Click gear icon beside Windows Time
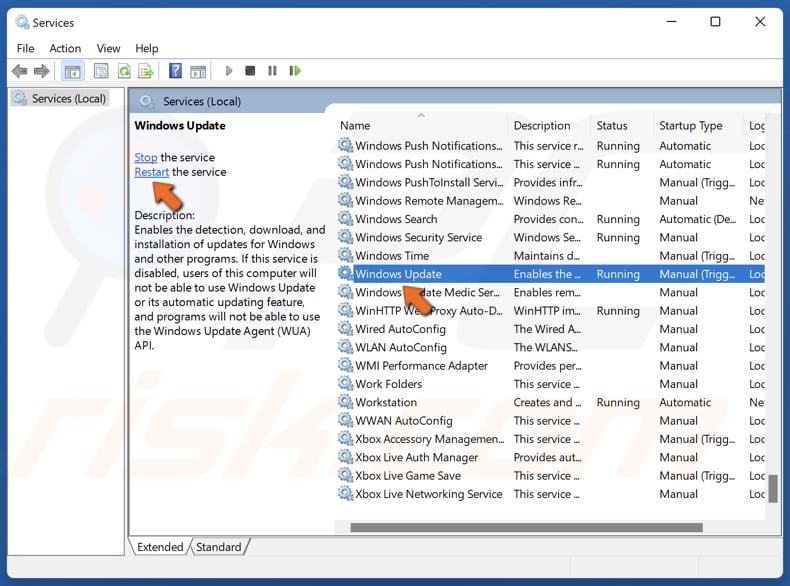790x586 pixels. pos(345,255)
